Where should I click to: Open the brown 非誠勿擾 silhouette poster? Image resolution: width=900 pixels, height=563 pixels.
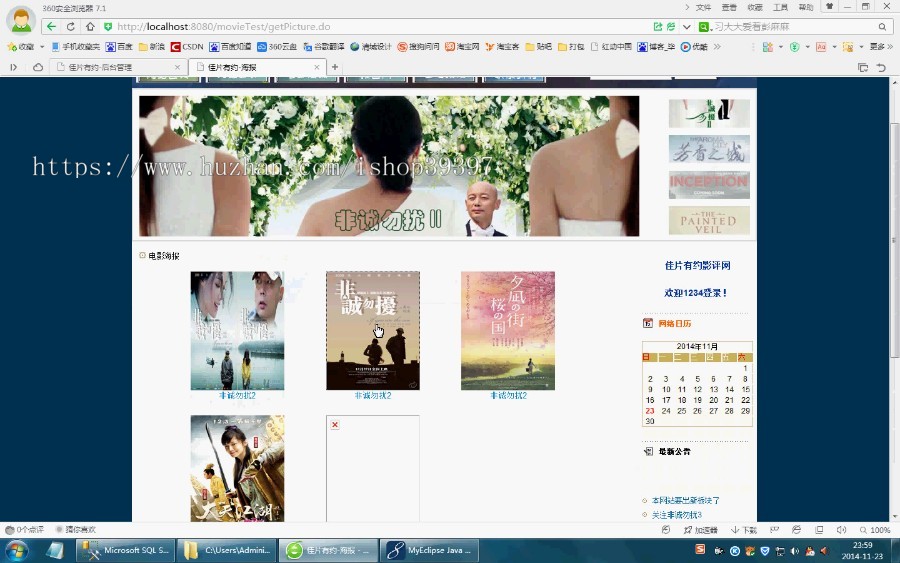pyautogui.click(x=373, y=331)
